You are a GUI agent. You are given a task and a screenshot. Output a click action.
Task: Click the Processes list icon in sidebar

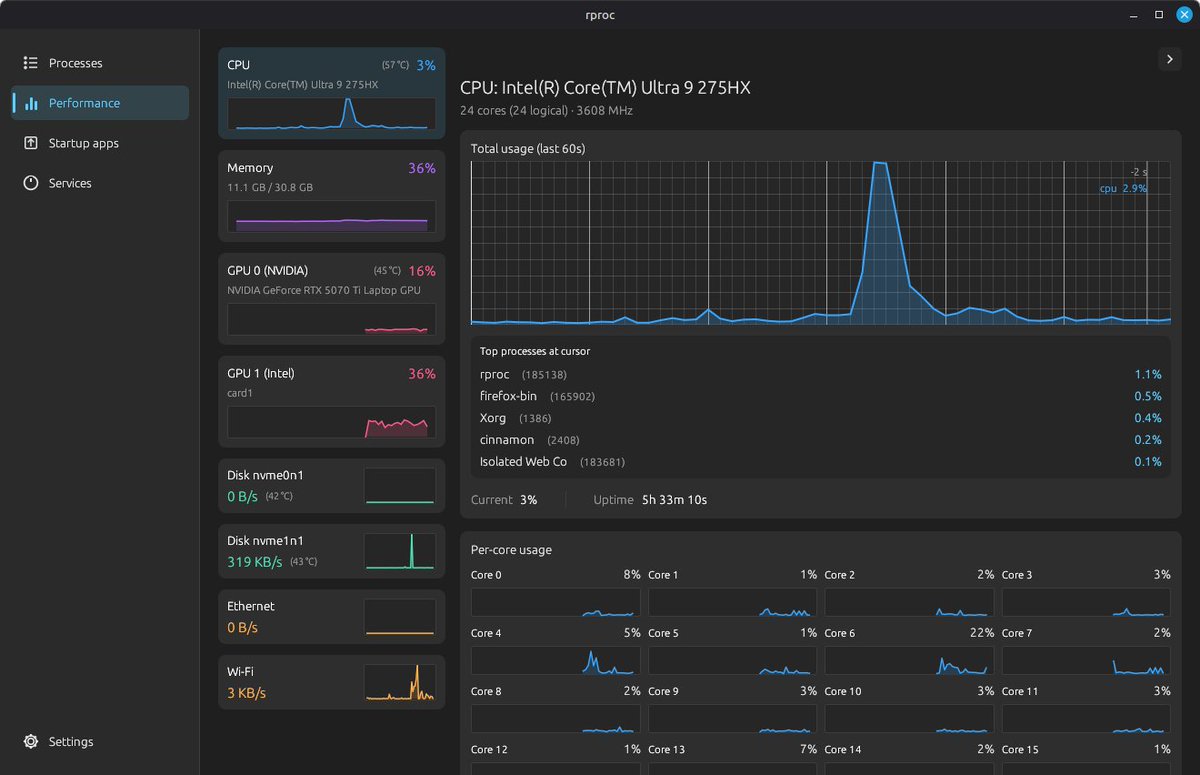click(x=31, y=63)
